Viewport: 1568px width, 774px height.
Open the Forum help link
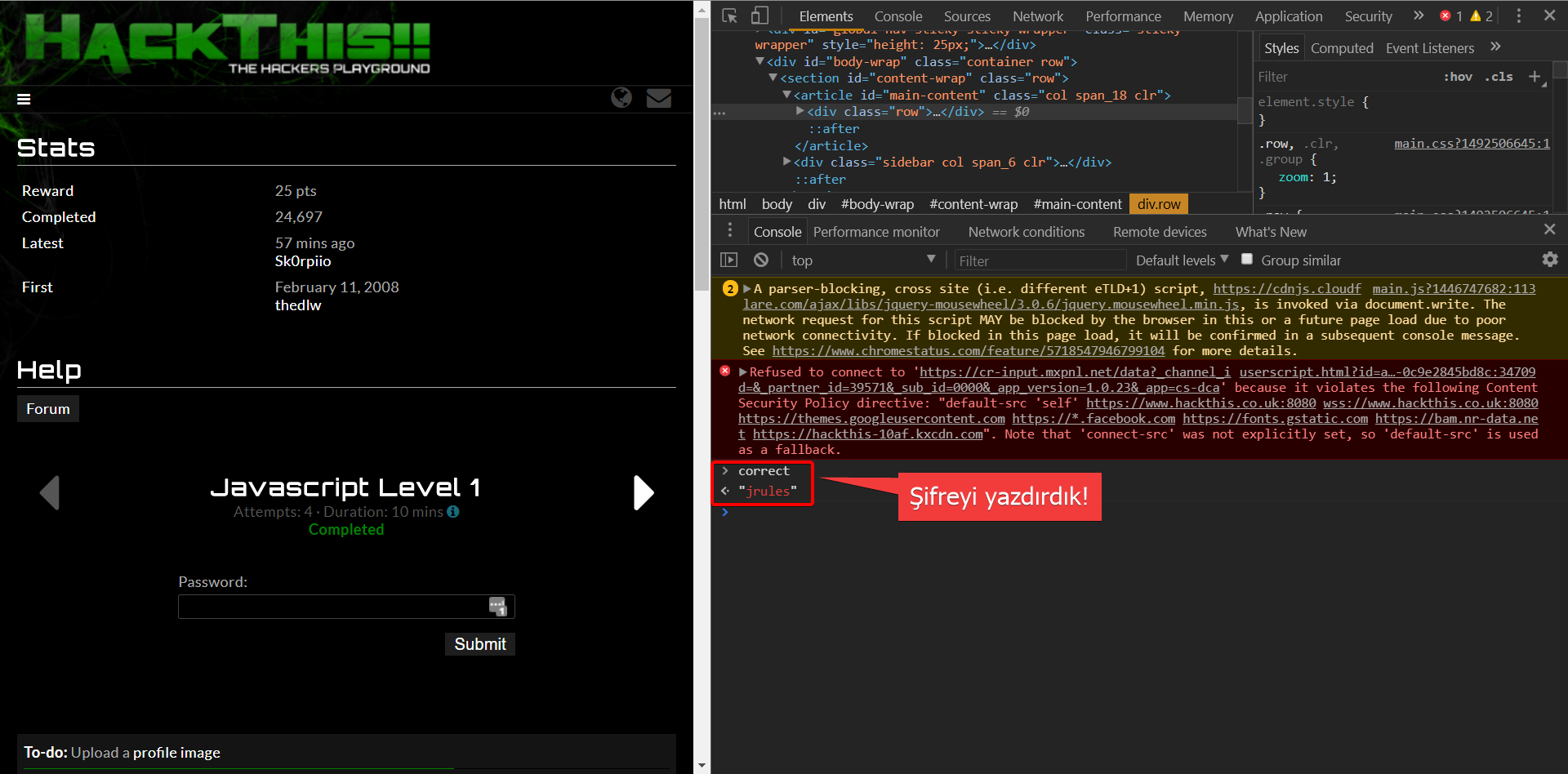(x=48, y=408)
